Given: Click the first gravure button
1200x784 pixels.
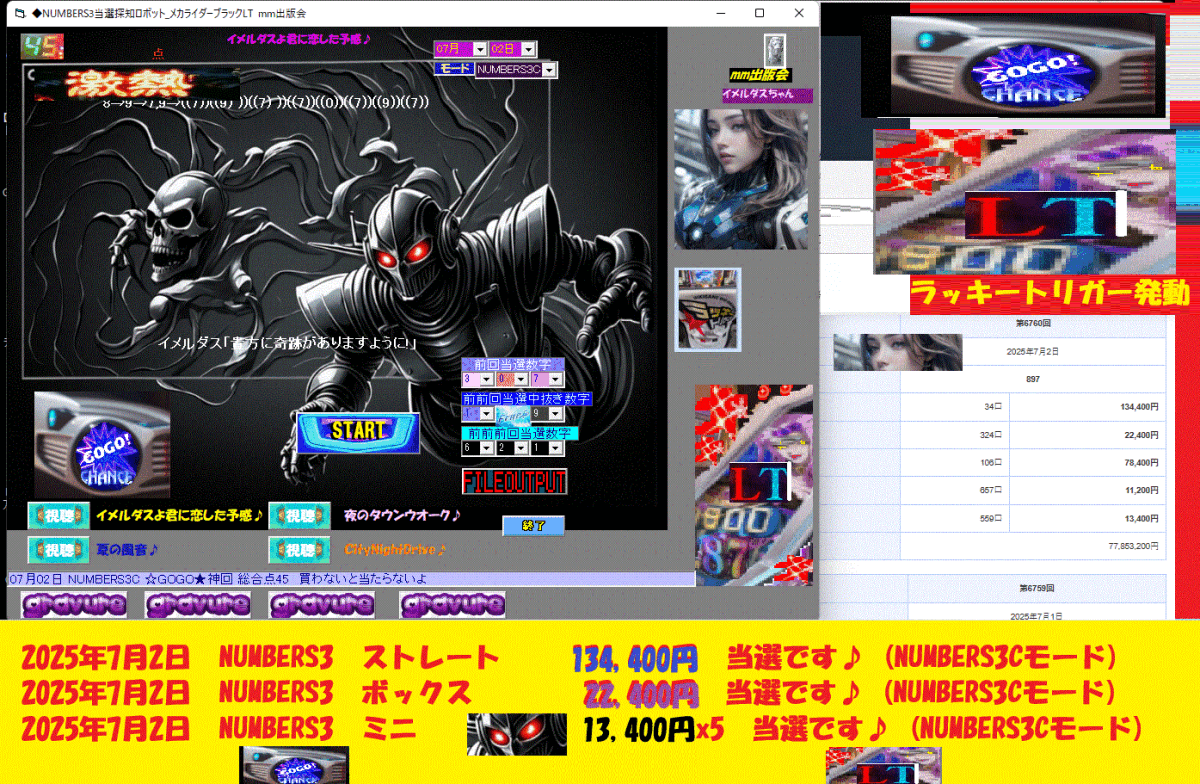Looking at the screenshot, I should [74, 605].
